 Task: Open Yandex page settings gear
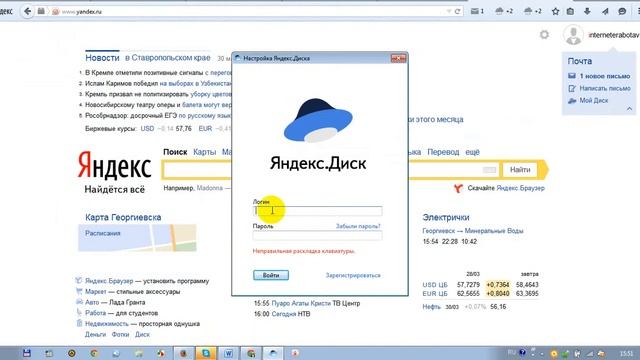coord(544,35)
